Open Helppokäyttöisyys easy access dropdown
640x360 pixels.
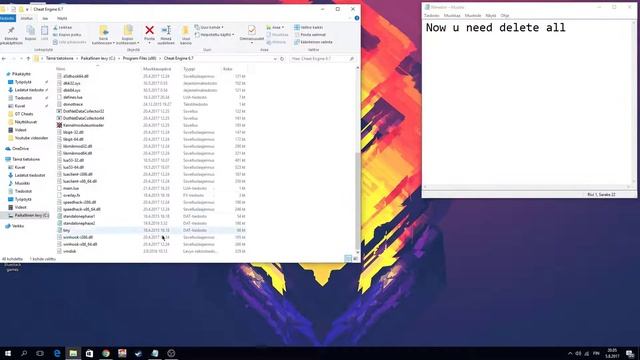[215, 35]
